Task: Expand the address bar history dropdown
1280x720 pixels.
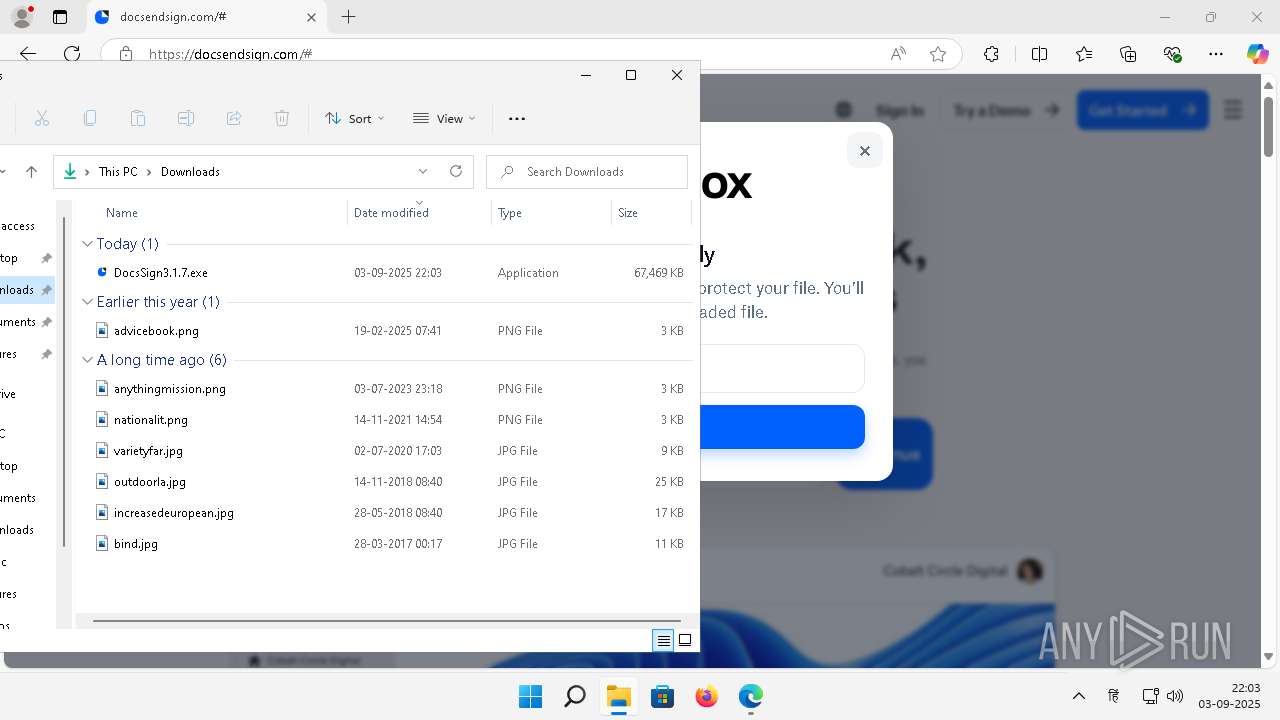Action: 423,171
